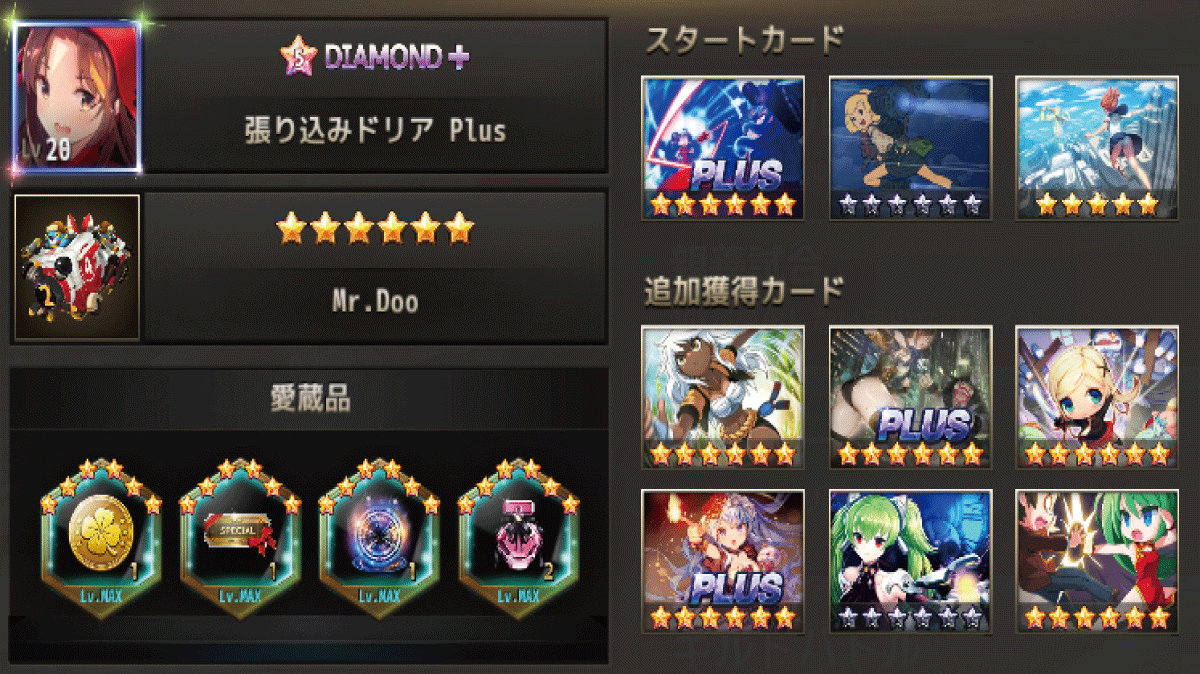This screenshot has height=674, width=1200.
Task: Click the 張り込みドリア Plus name label
Action: (375, 130)
